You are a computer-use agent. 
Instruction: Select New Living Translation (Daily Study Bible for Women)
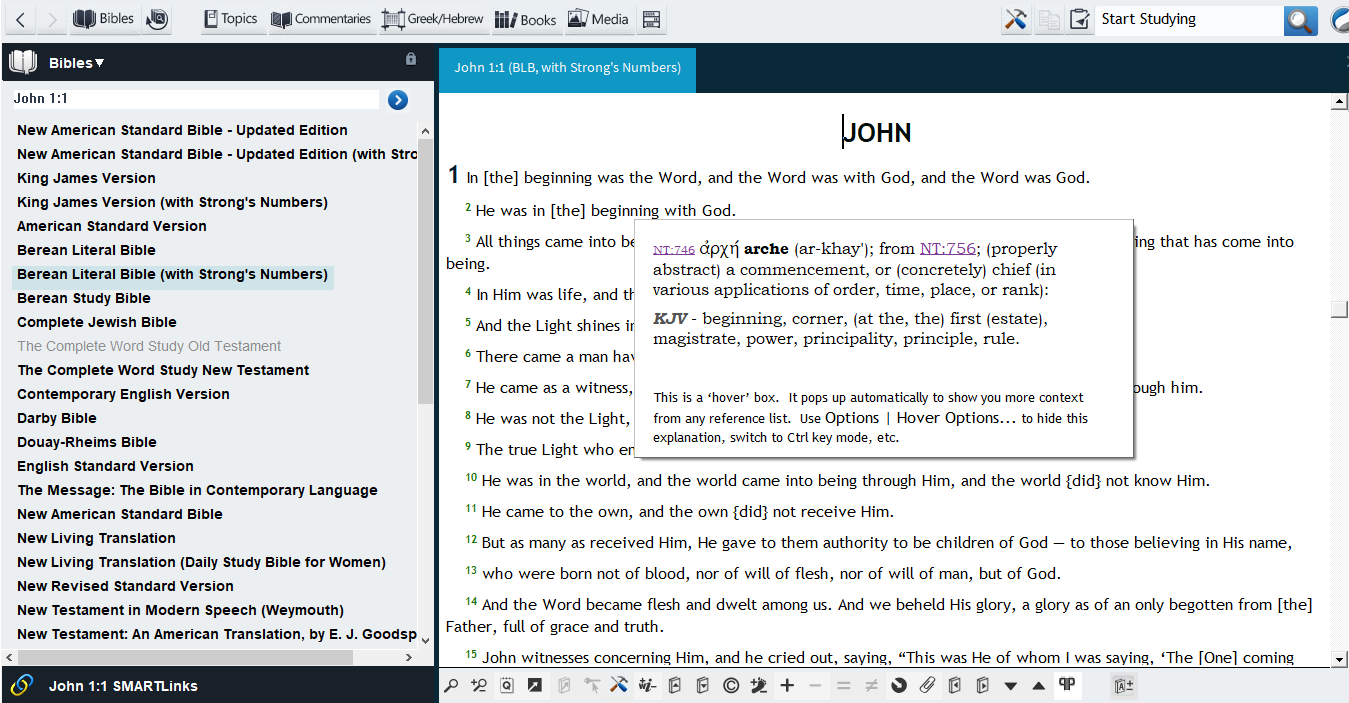pyautogui.click(x=201, y=562)
